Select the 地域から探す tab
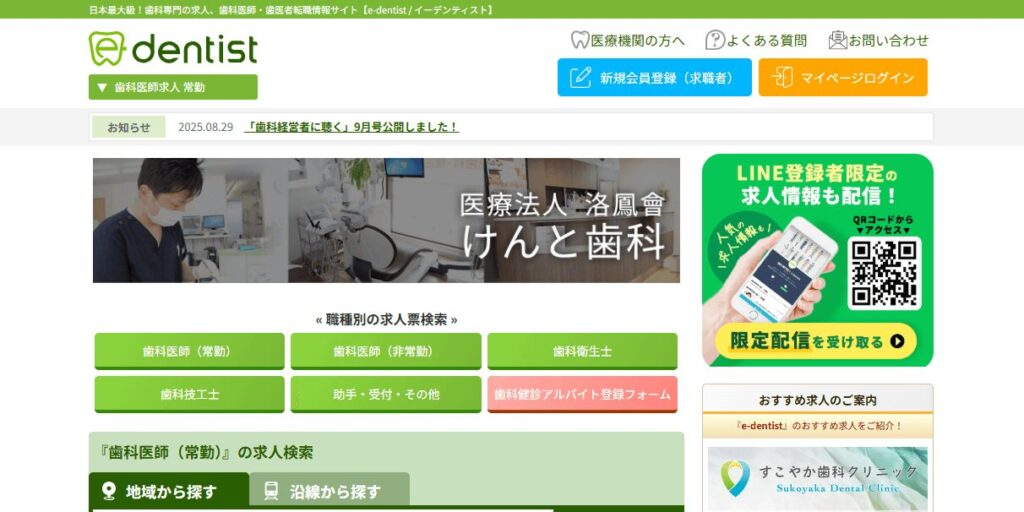The image size is (1024, 512). click(169, 490)
